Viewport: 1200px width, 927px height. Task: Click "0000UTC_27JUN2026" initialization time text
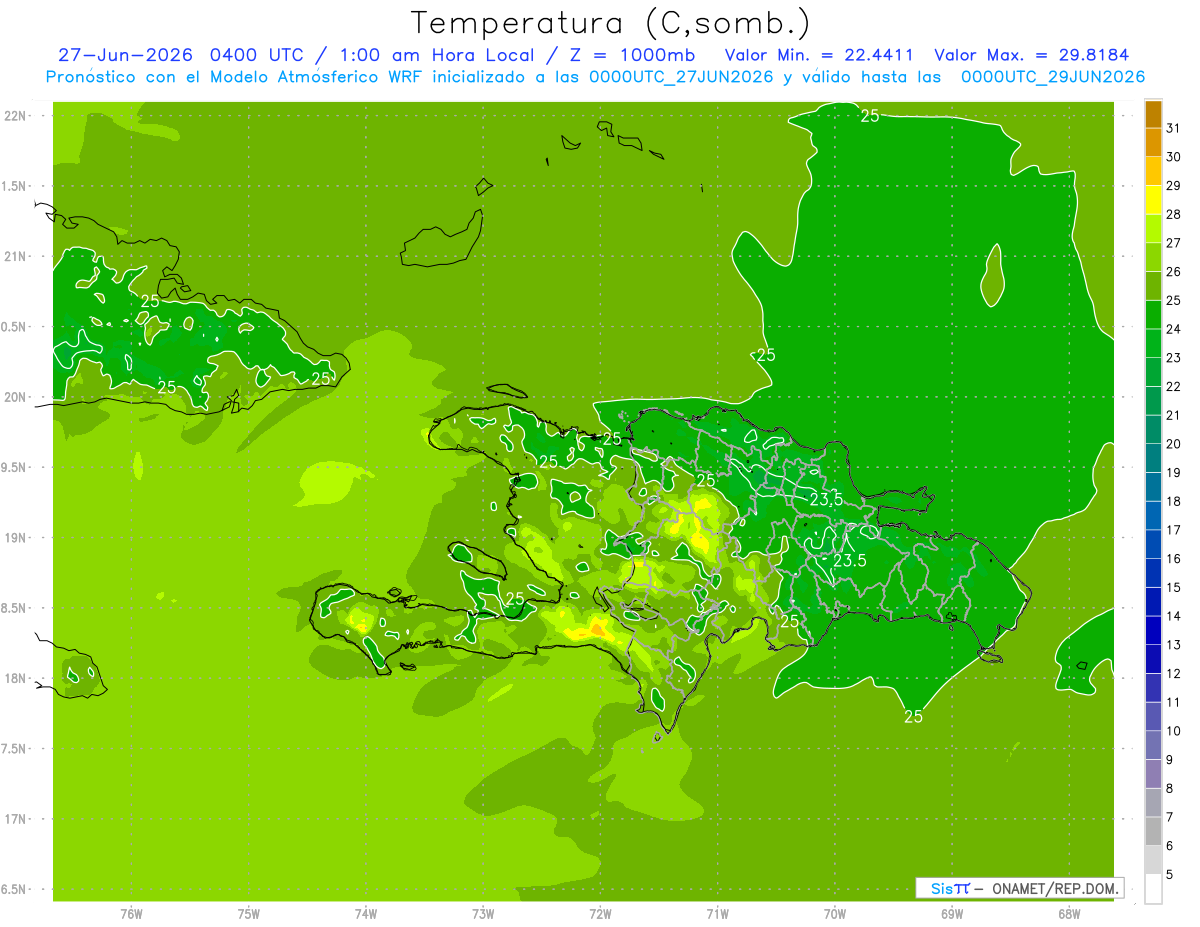[x=682, y=77]
